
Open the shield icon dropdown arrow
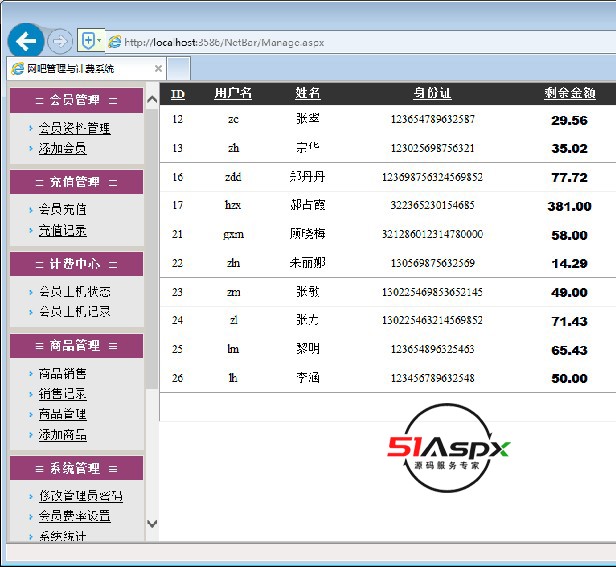pyautogui.click(x=99, y=41)
